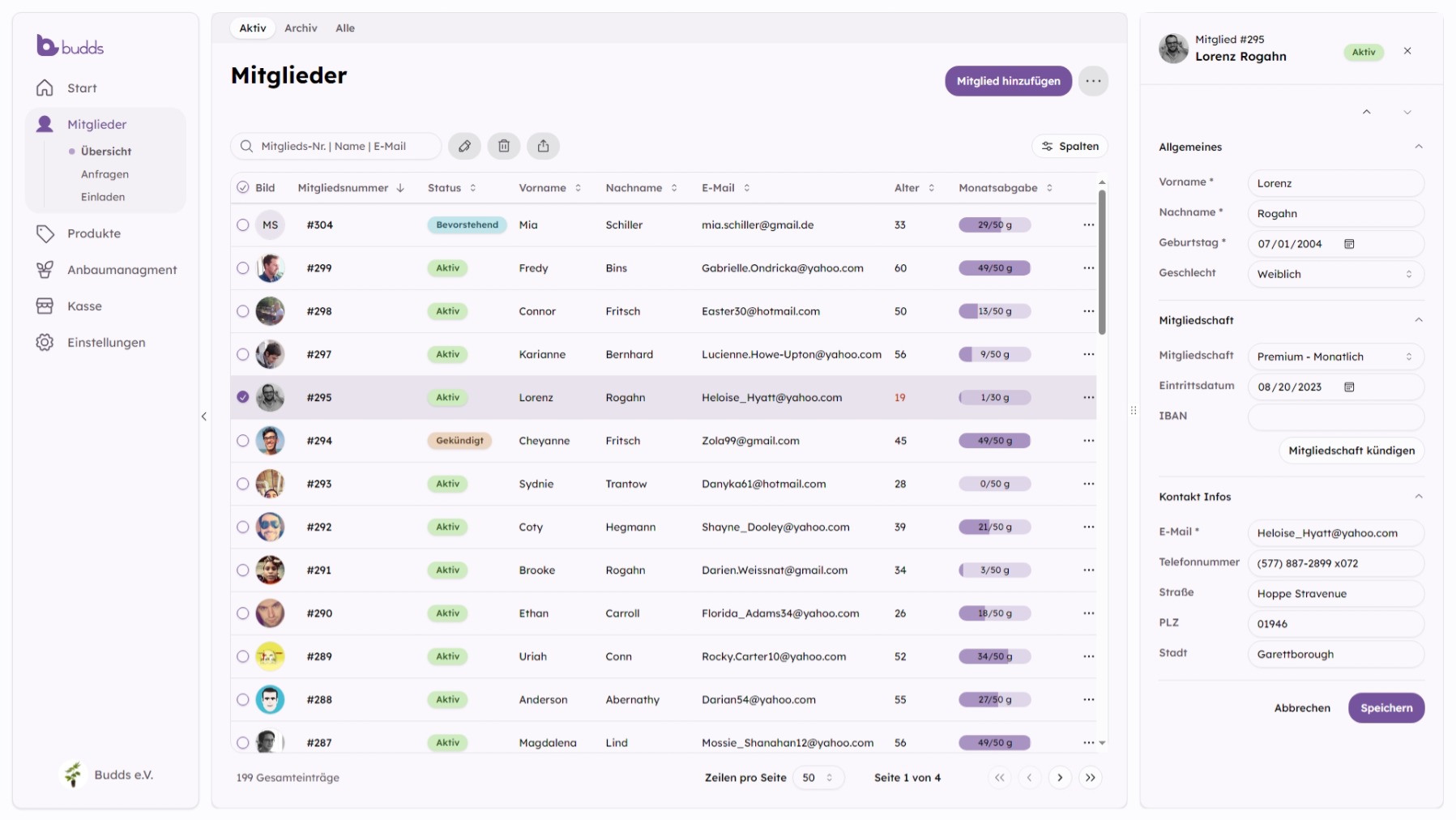Click the Spalten columns button
The width and height of the screenshot is (1456, 820).
click(1070, 146)
